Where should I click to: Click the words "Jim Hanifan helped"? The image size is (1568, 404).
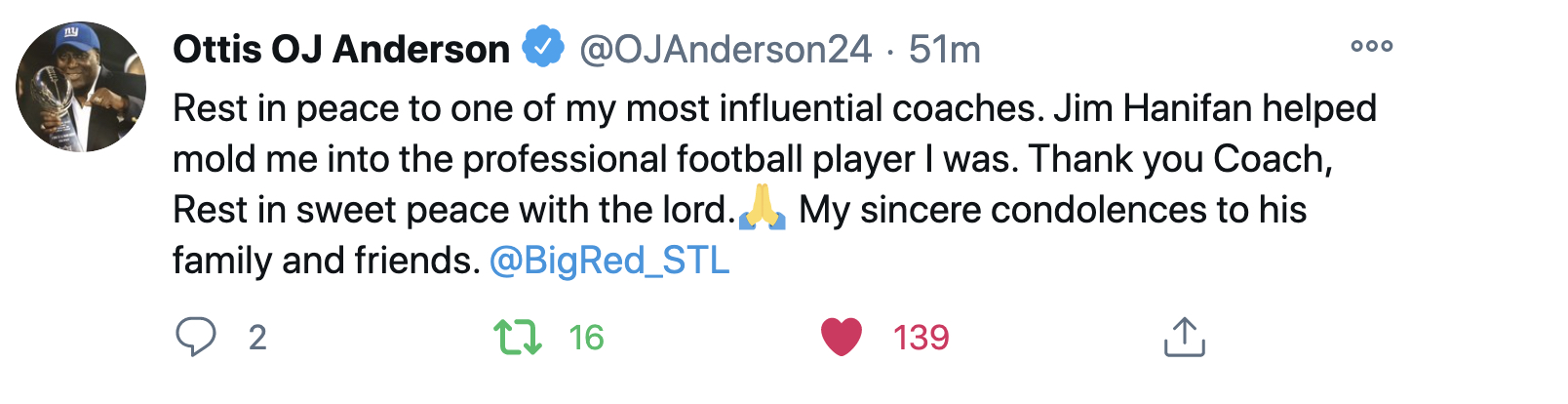(1214, 108)
